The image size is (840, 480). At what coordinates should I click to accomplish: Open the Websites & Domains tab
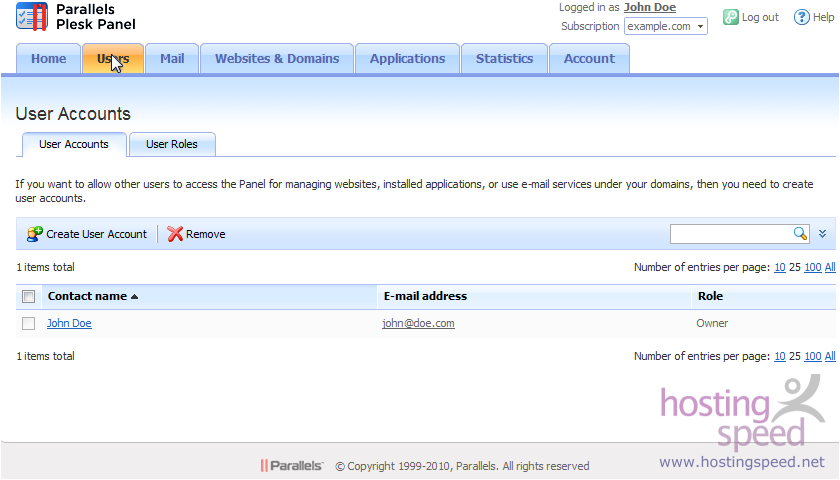click(x=277, y=58)
